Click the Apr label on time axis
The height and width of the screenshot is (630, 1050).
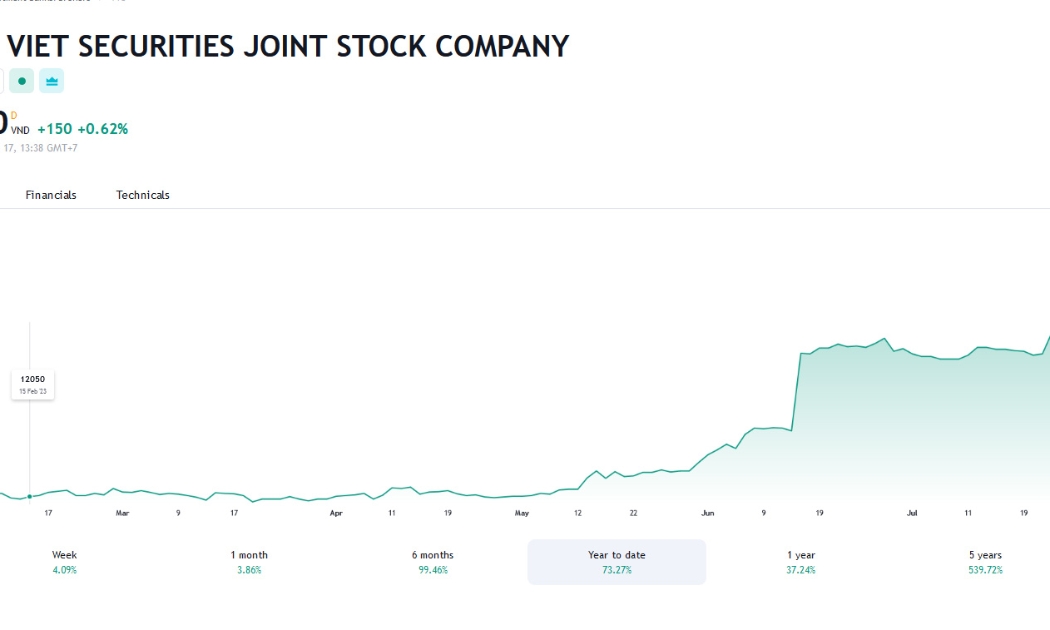336,514
